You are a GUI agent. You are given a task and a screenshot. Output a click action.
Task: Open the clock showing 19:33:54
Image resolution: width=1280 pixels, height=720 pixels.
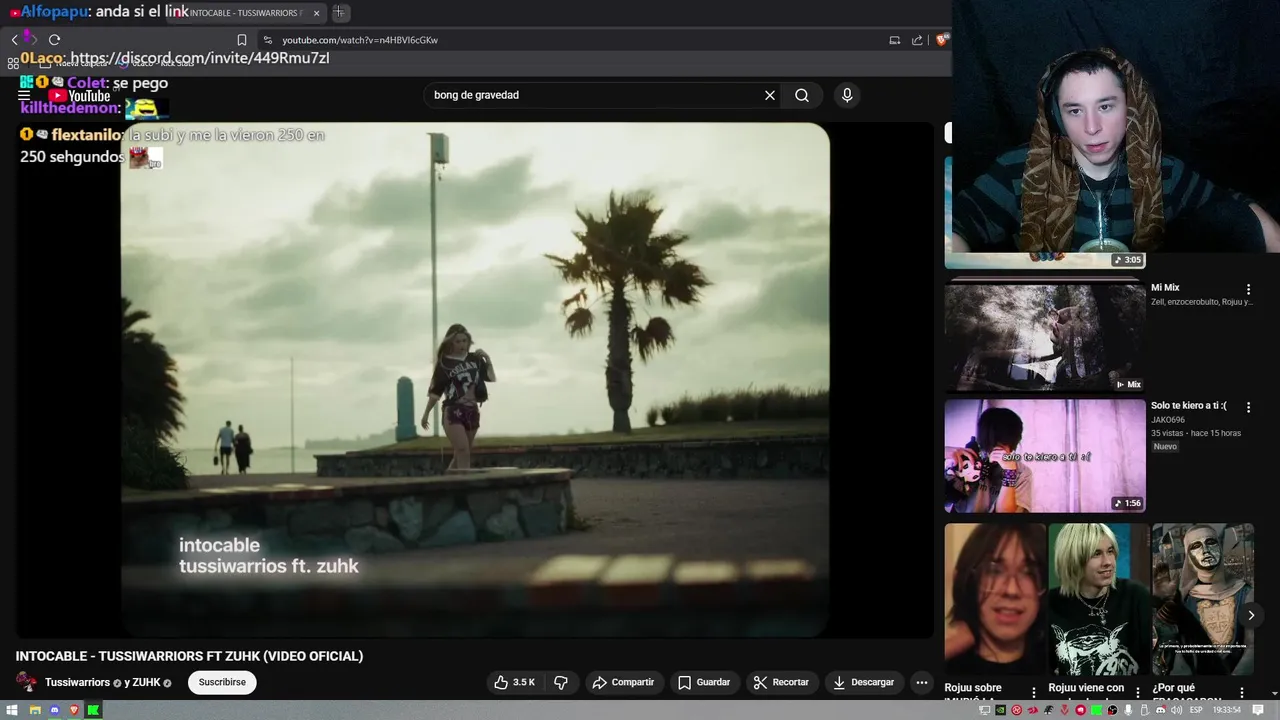coord(1226,710)
